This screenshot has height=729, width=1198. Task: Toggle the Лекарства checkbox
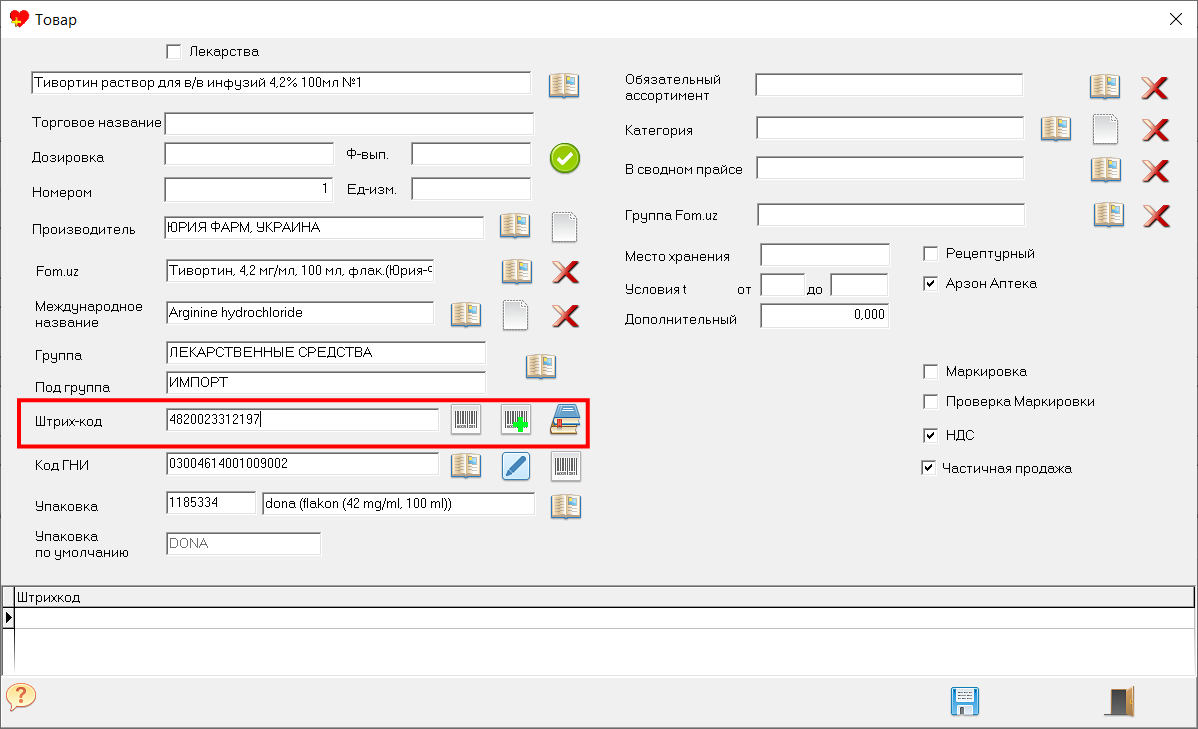[173, 51]
